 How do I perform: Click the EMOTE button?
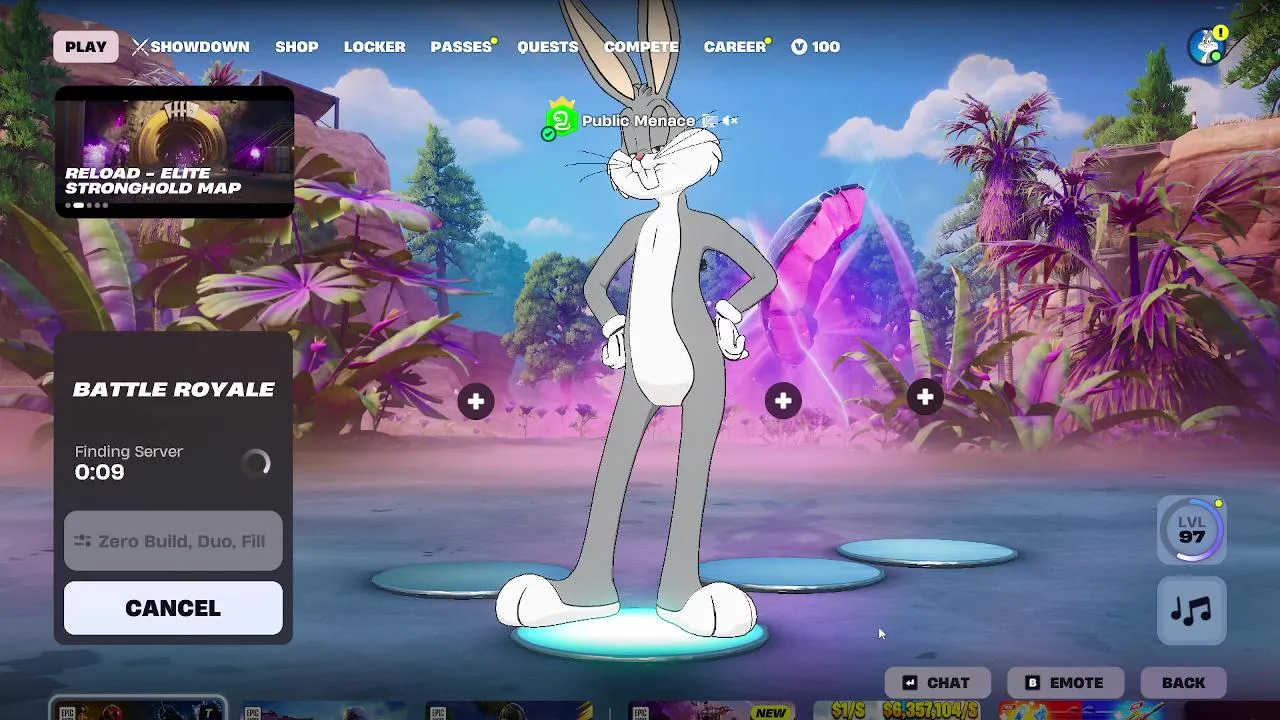(x=1065, y=683)
